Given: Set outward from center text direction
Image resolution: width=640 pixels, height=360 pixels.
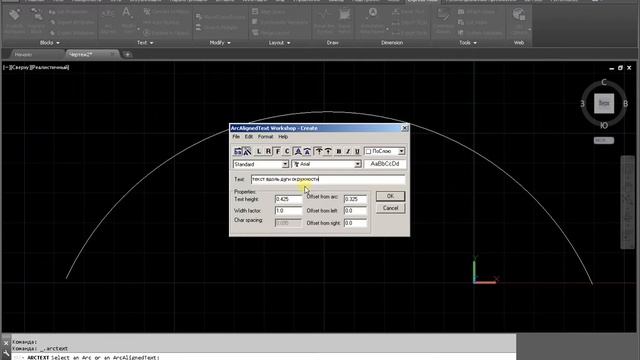Looking at the screenshot, I should (x=319, y=151).
